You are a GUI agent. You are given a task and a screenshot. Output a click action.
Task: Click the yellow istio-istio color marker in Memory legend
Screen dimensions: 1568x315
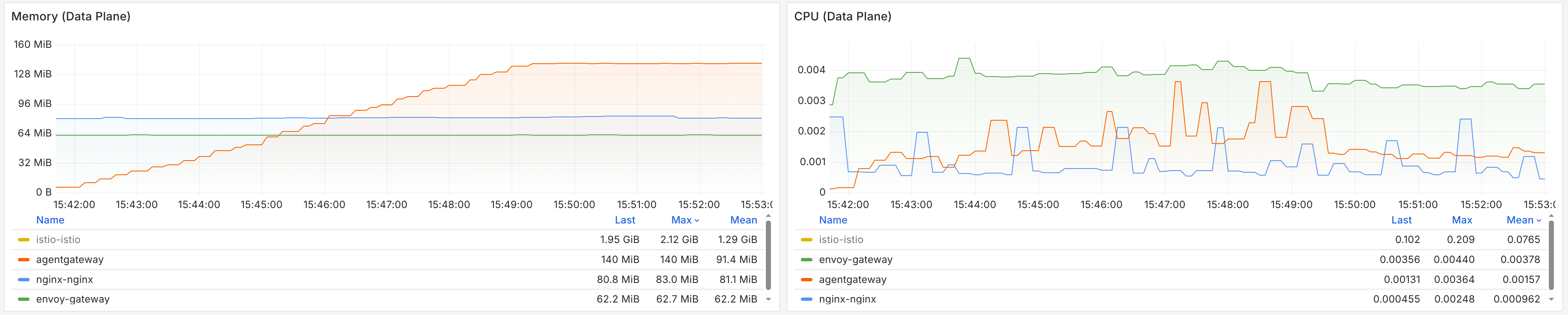(x=23, y=239)
